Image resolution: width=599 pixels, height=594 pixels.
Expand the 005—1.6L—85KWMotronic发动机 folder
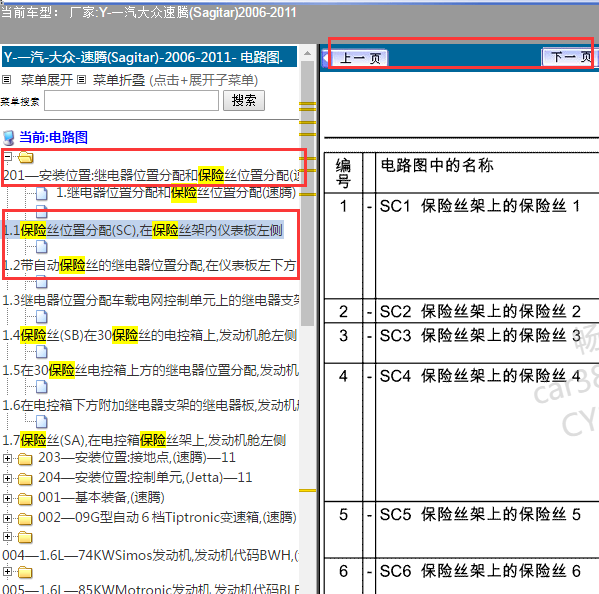(7, 571)
